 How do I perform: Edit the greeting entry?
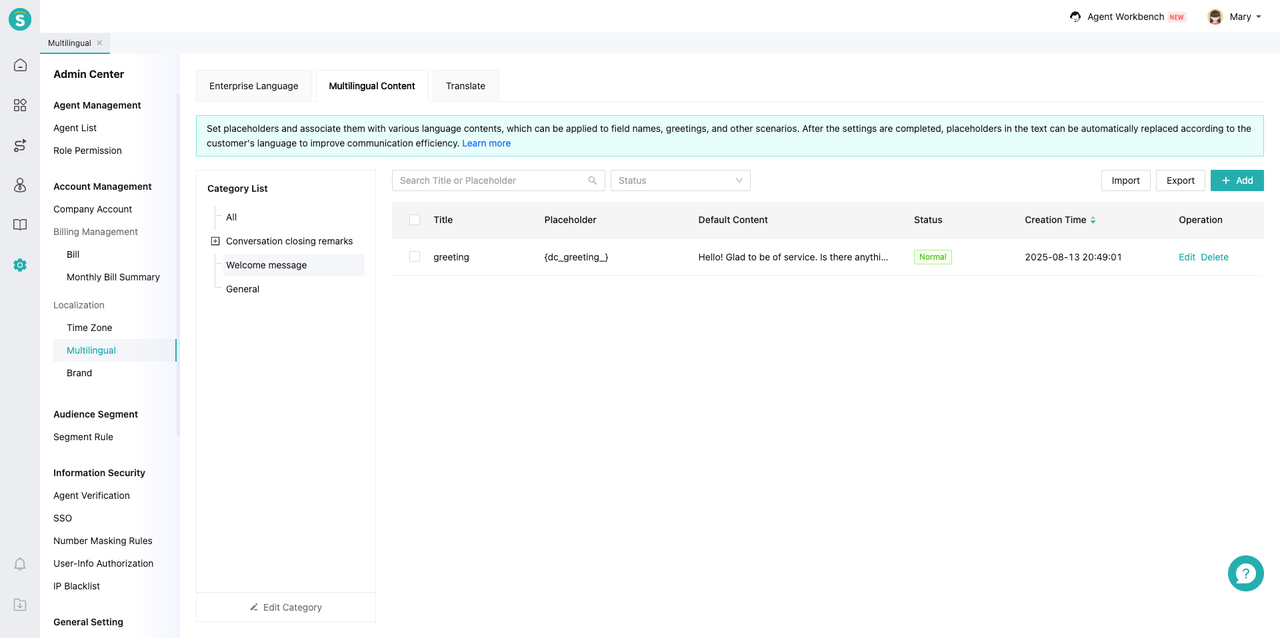pyautogui.click(x=1187, y=257)
